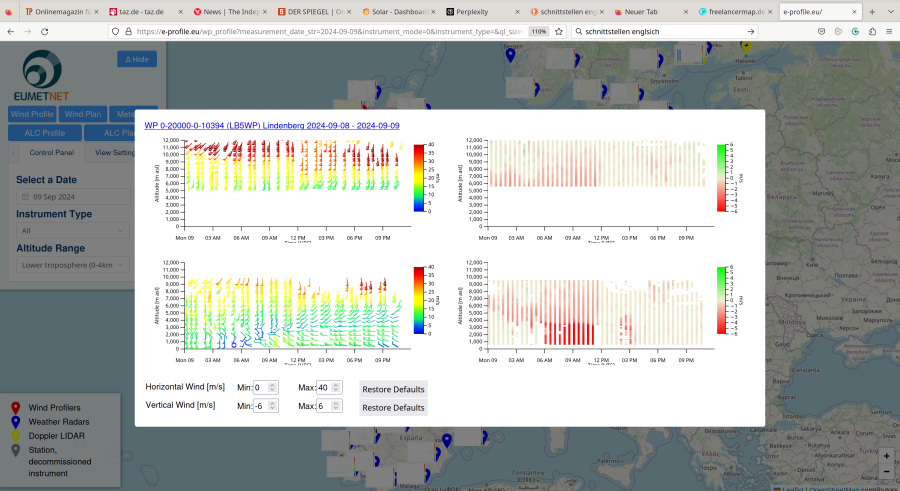Click the map zoom in button
This screenshot has width=900, height=491.
point(885,455)
